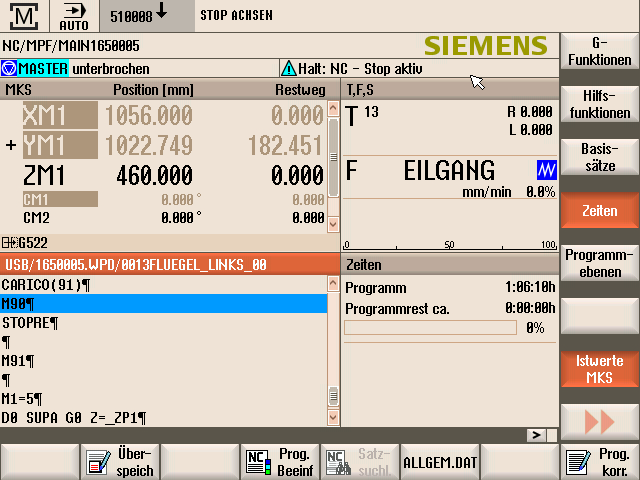The image size is (640, 480).
Task: Click the Programmrest progress bar
Action: tap(430, 328)
